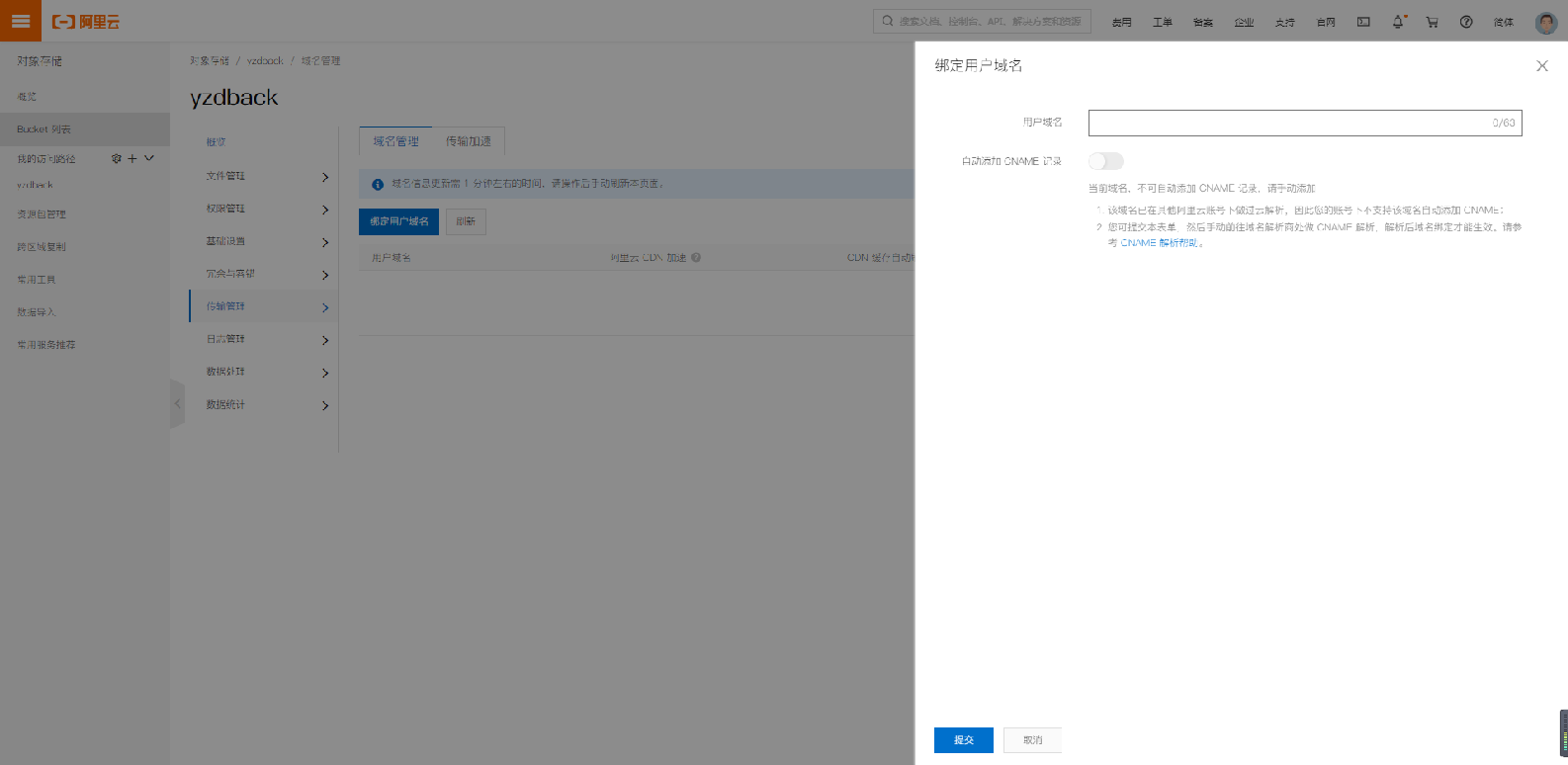This screenshot has height=765, width=1568.
Task: Open 企业 in the top navigation
Action: pyautogui.click(x=1244, y=22)
